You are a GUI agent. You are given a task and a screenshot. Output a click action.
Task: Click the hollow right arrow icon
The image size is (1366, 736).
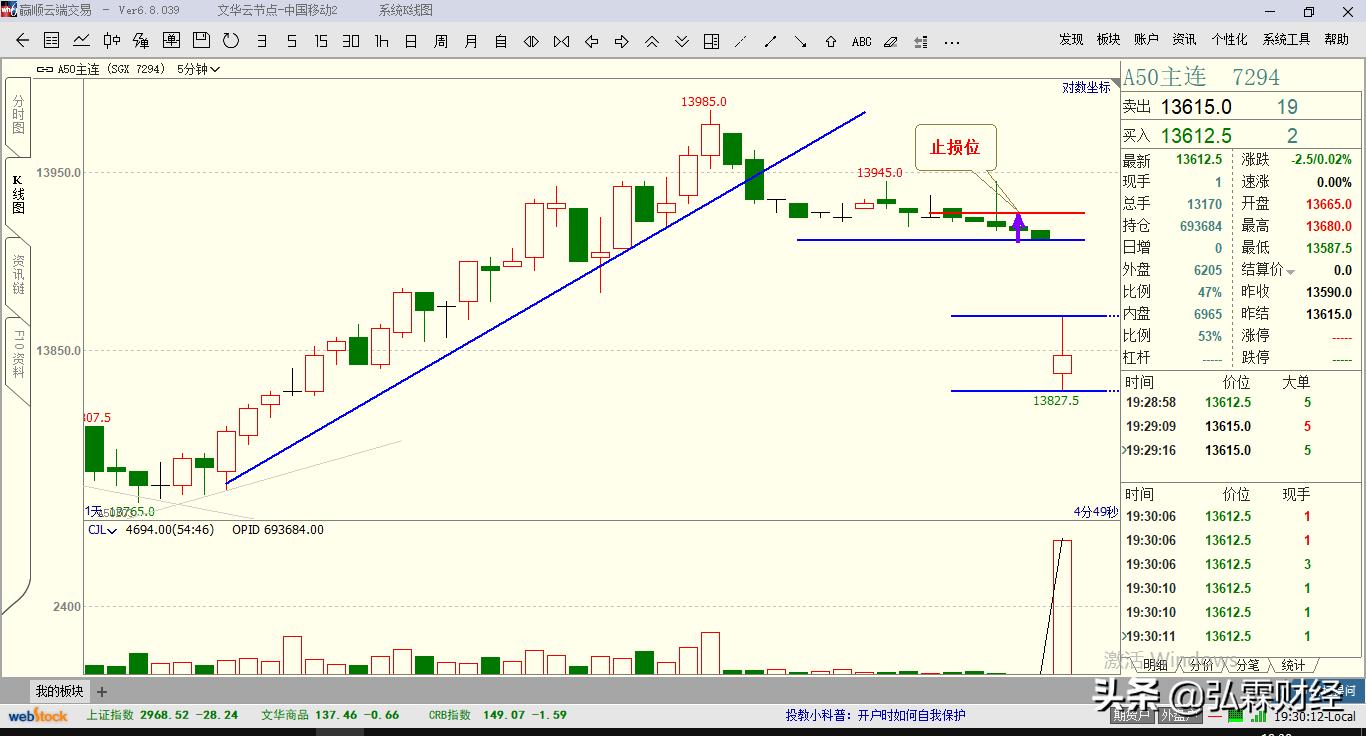point(621,41)
